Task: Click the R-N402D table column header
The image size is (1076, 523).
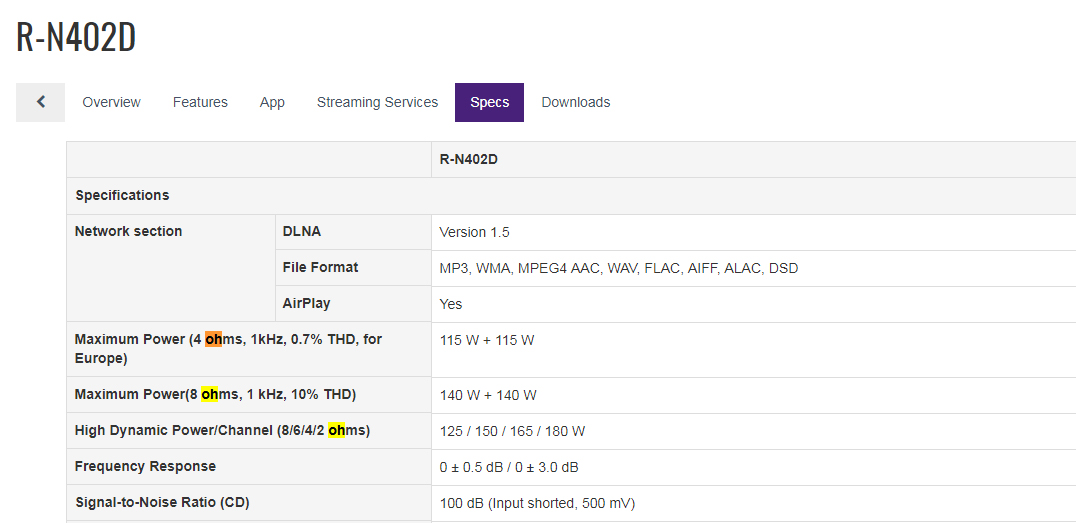Action: (468, 159)
